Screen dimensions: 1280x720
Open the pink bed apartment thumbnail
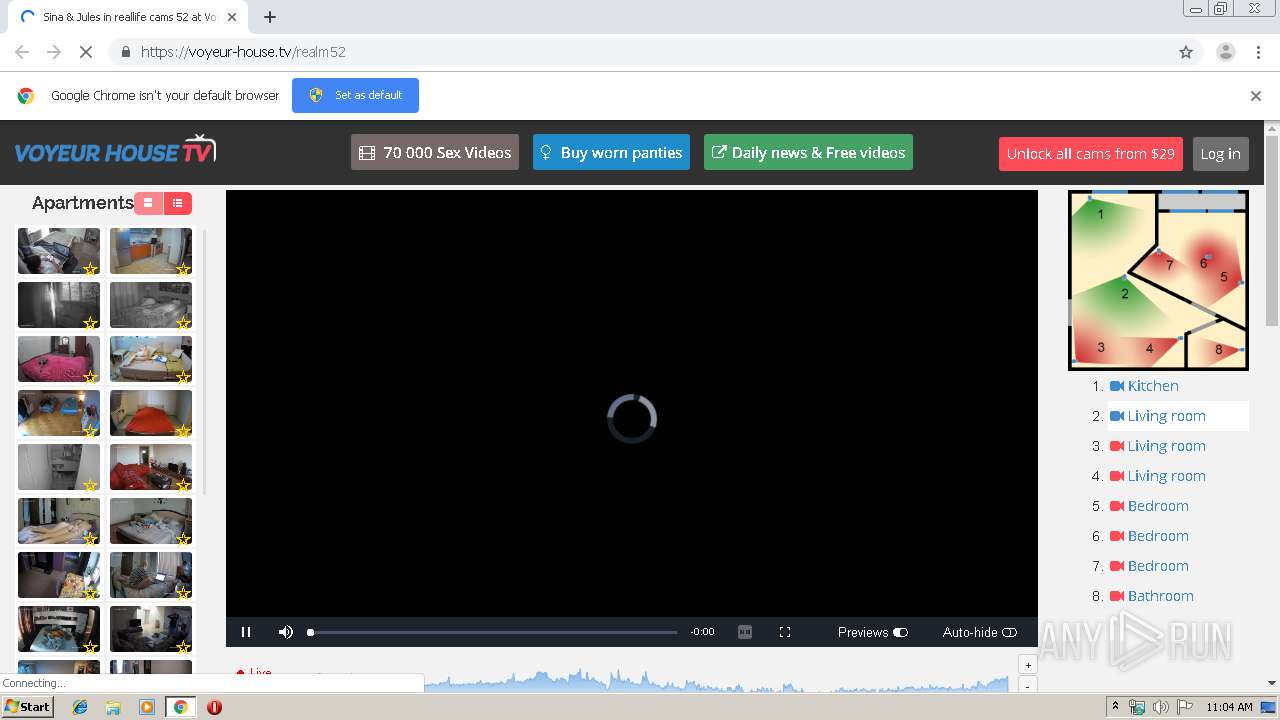(x=59, y=359)
